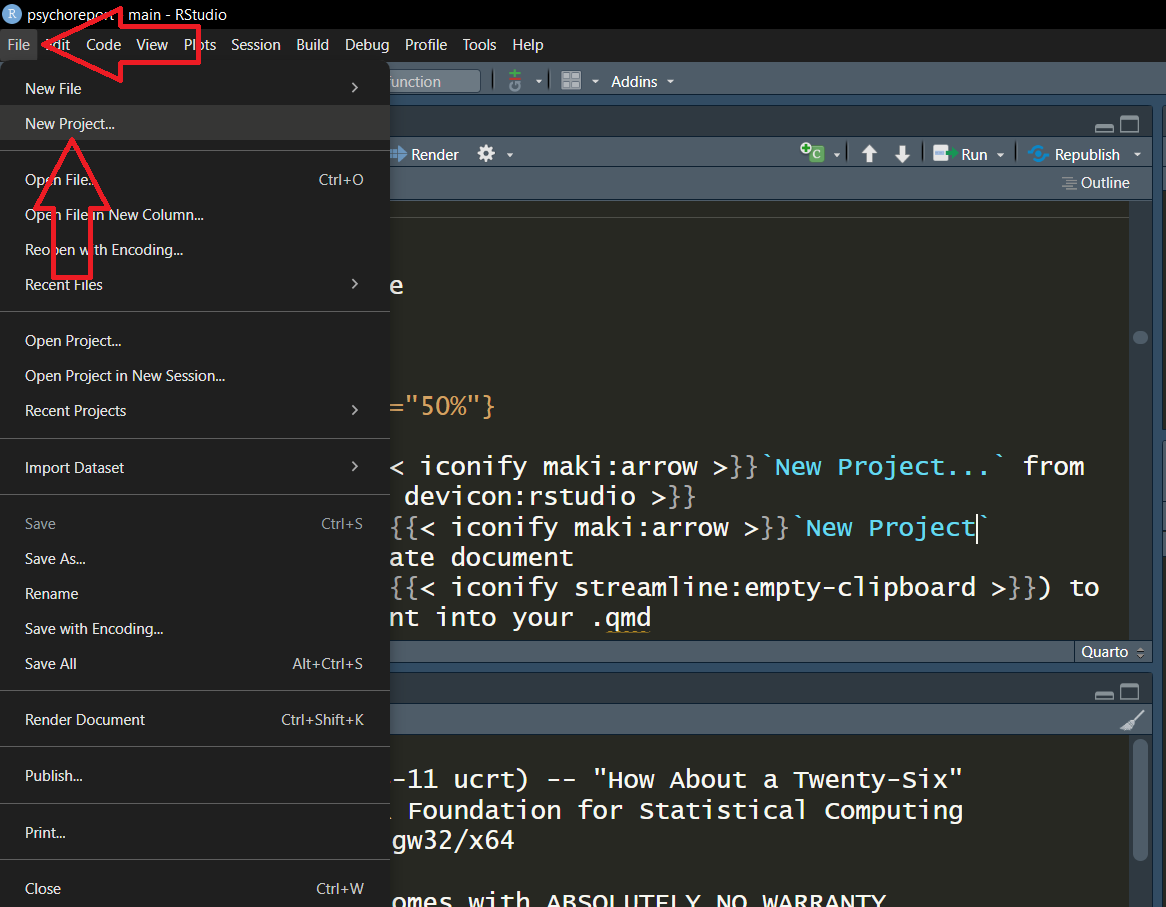Viewport: 1166px width, 907px height.
Task: Expand the Run options dropdown arrow
Action: point(1002,155)
